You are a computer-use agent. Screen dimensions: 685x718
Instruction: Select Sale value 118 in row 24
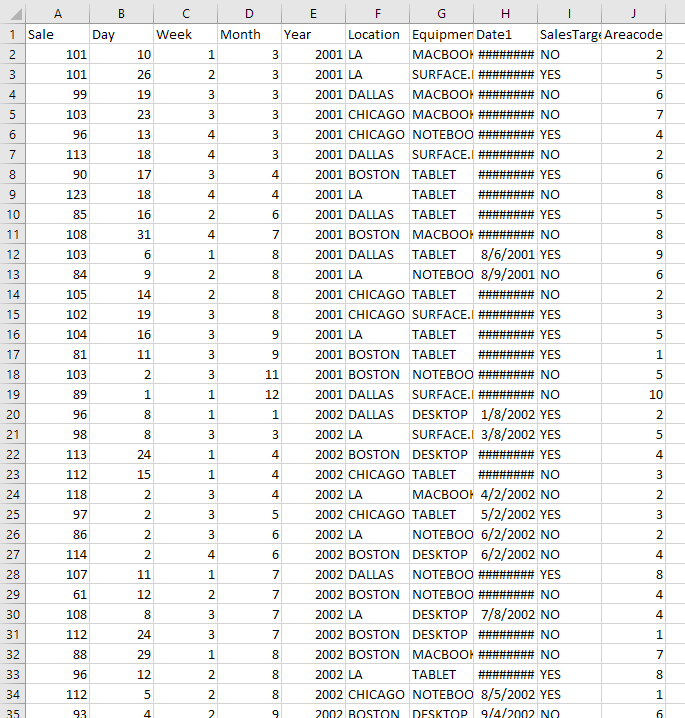(58, 495)
